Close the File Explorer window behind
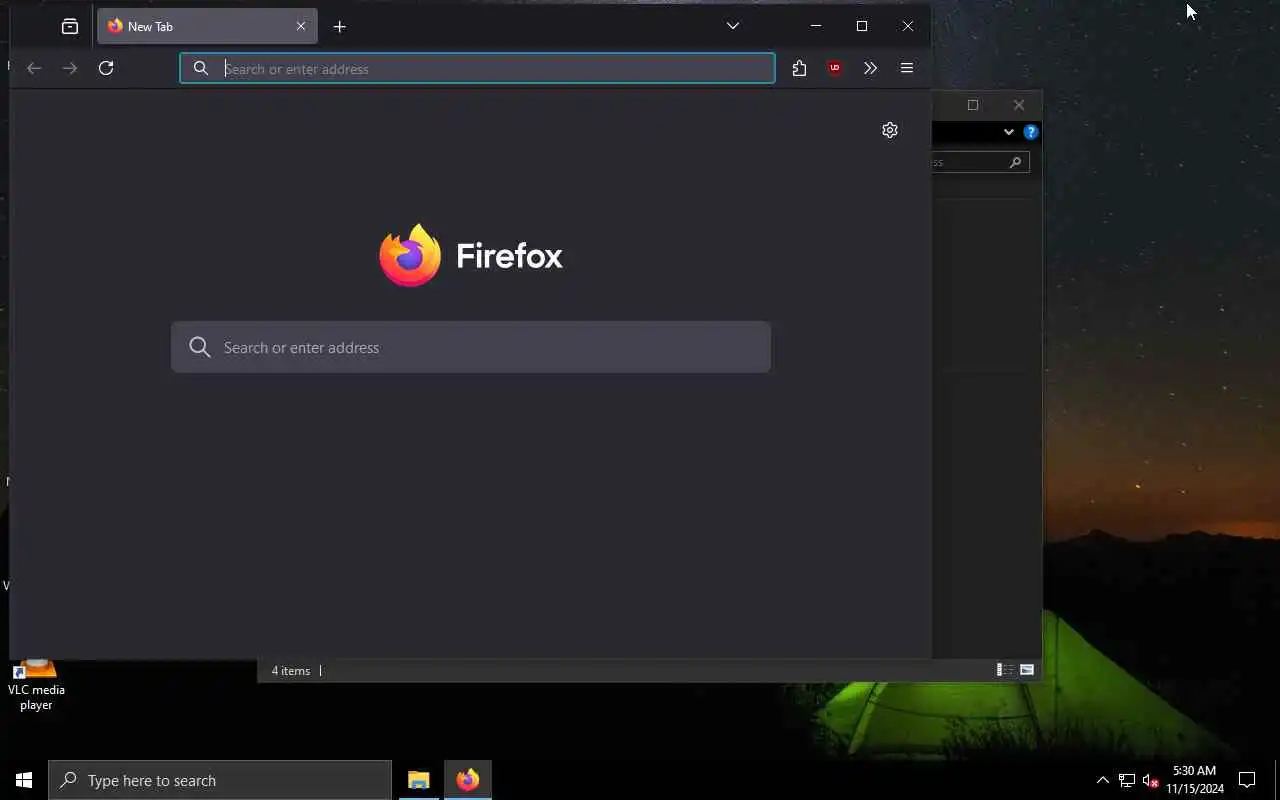The height and width of the screenshot is (800, 1280). click(x=1019, y=105)
